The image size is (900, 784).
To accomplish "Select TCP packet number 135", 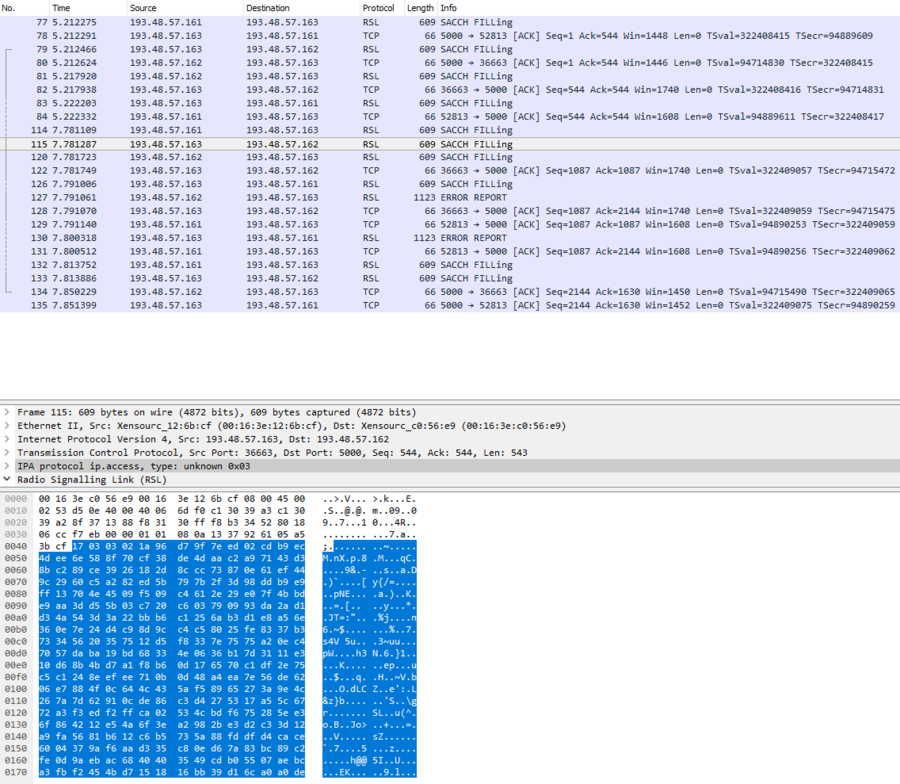I will click(450, 305).
